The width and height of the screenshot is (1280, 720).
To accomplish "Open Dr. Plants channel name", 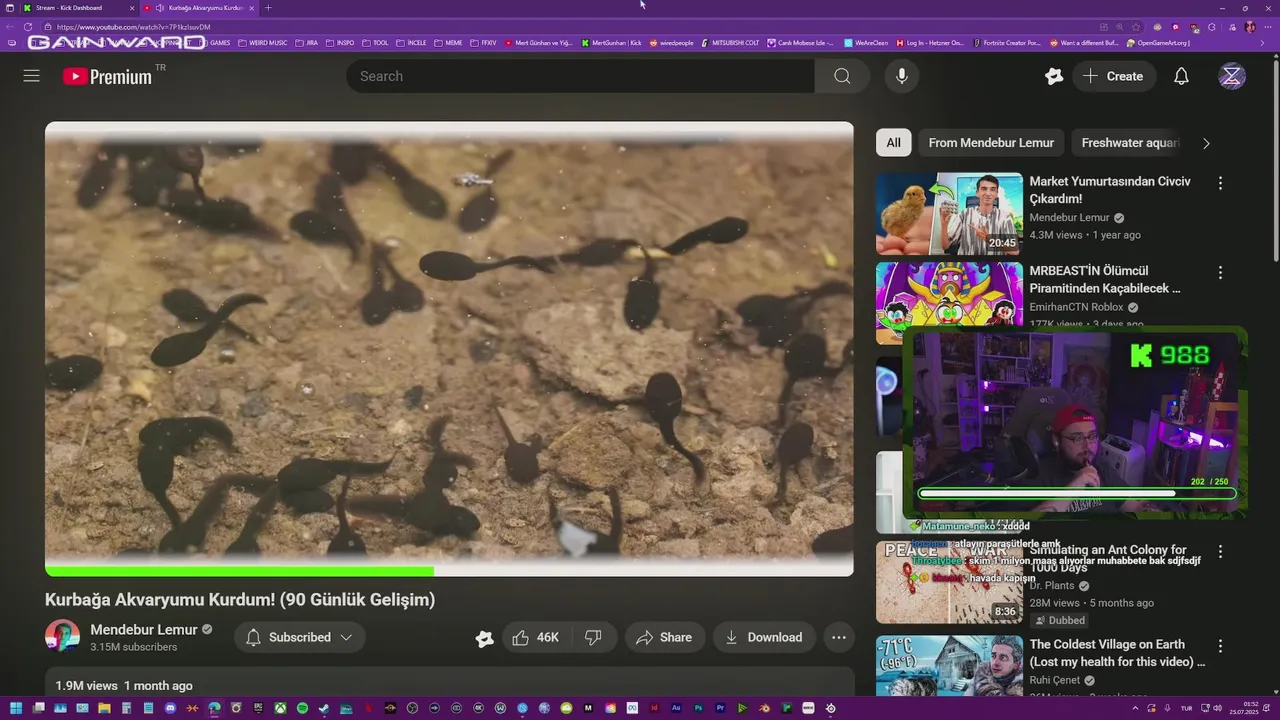I will [x=1051, y=585].
